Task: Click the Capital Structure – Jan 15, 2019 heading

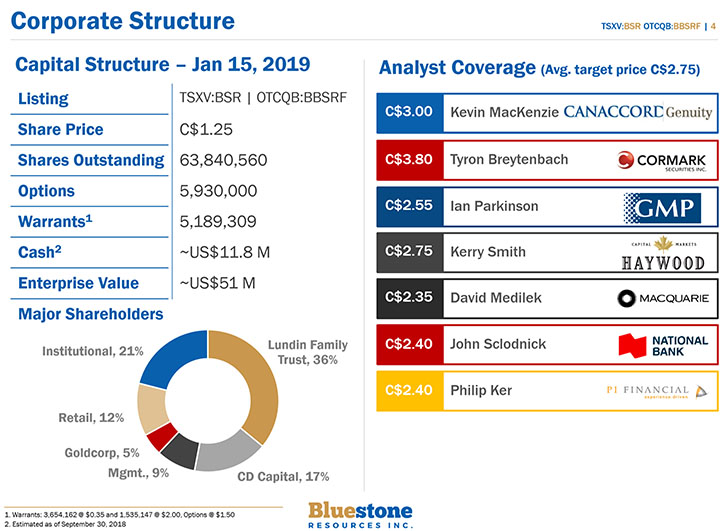Action: pos(162,64)
